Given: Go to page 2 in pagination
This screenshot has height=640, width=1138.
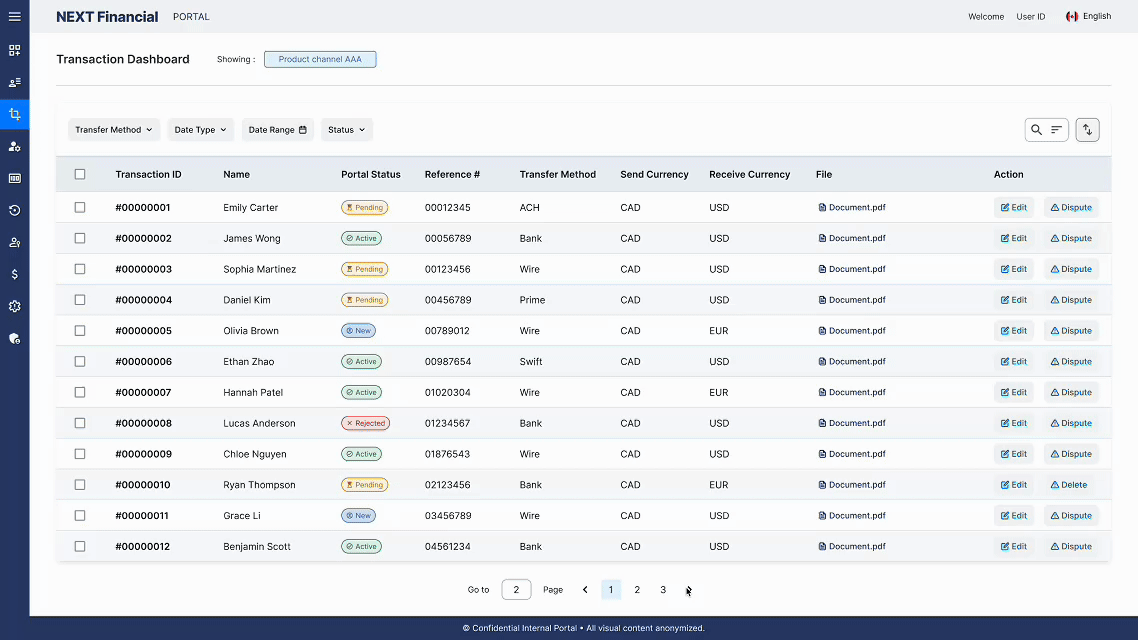Looking at the screenshot, I should point(637,590).
